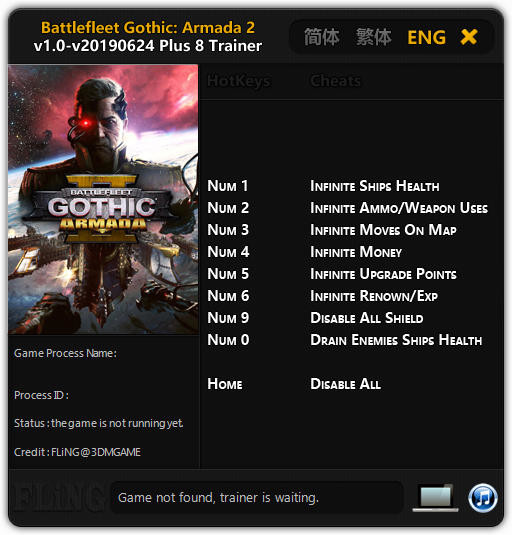Toggle Infinite Renown/Exp cheat
Viewport: 512px width, 535px height.
point(374,296)
